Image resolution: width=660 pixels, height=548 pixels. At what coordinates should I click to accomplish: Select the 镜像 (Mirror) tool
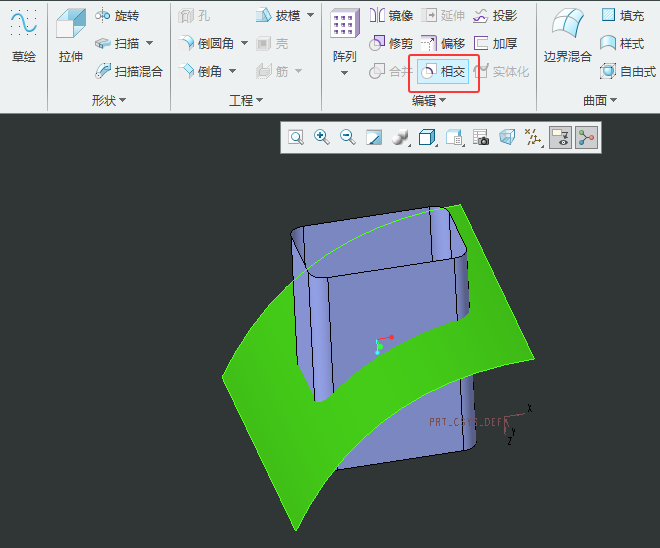(391, 16)
